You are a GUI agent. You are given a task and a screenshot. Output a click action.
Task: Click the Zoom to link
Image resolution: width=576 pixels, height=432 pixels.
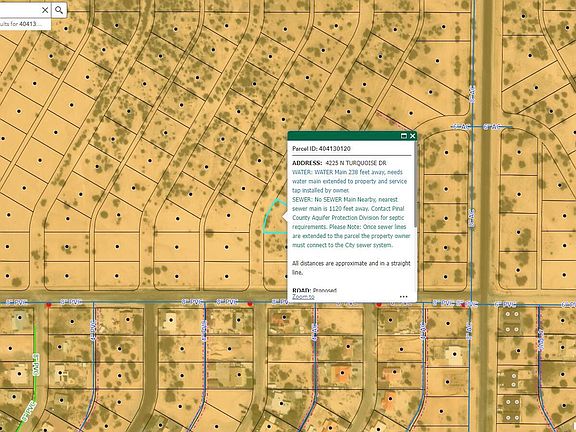point(303,296)
